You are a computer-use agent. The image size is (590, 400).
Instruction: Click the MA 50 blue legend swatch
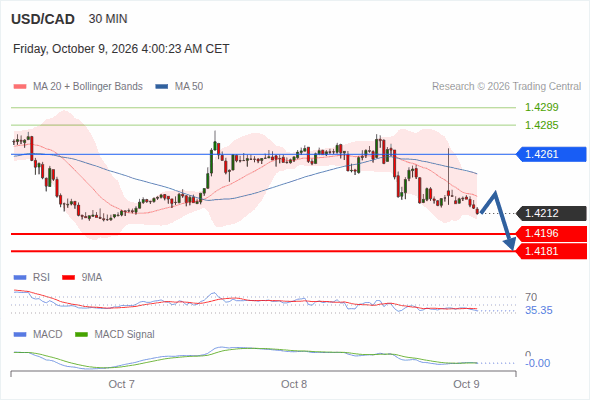(162, 87)
